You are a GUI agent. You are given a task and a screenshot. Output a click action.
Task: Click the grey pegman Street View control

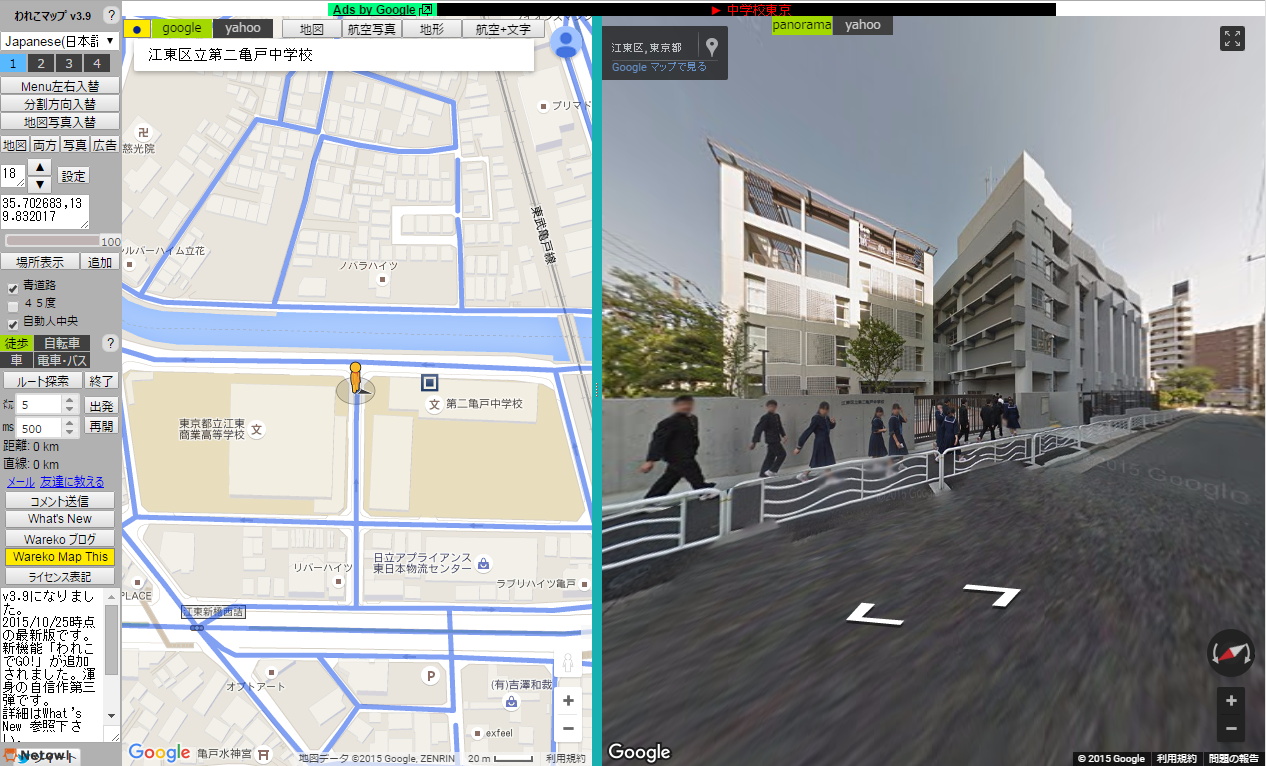568,663
